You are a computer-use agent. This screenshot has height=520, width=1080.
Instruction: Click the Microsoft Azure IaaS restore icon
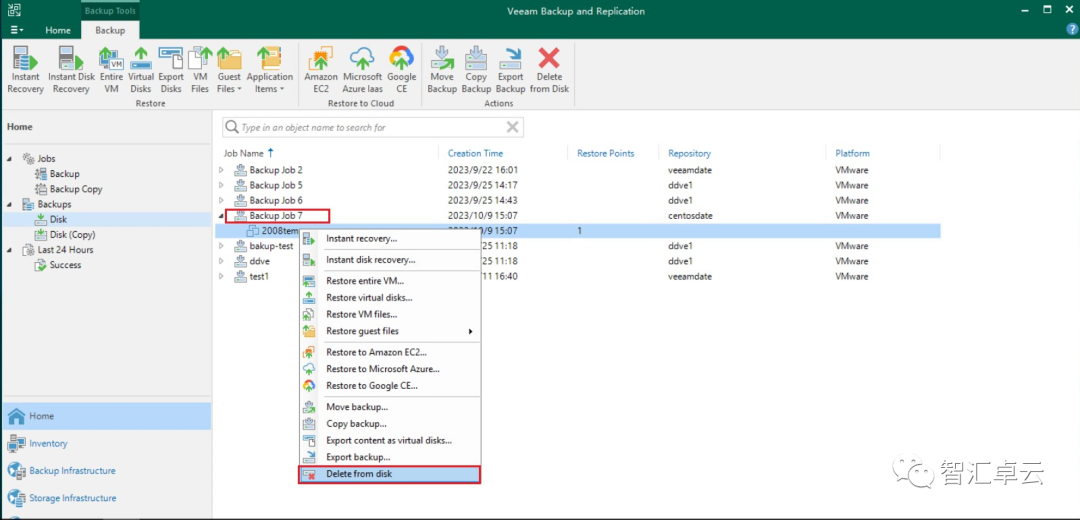click(362, 70)
